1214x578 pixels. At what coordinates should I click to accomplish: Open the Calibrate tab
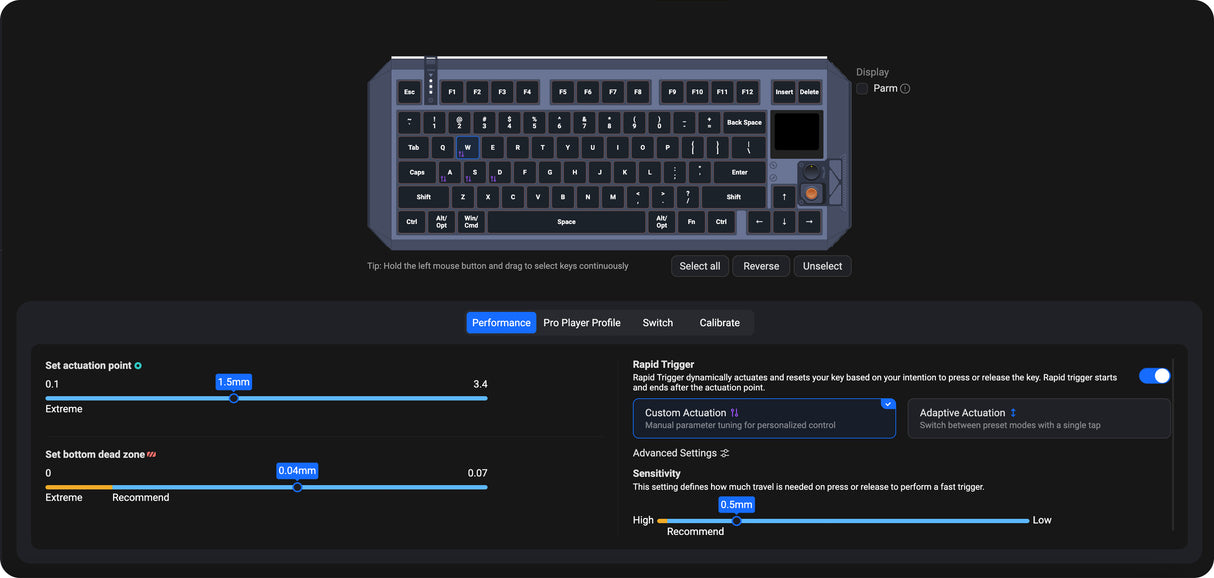point(719,323)
